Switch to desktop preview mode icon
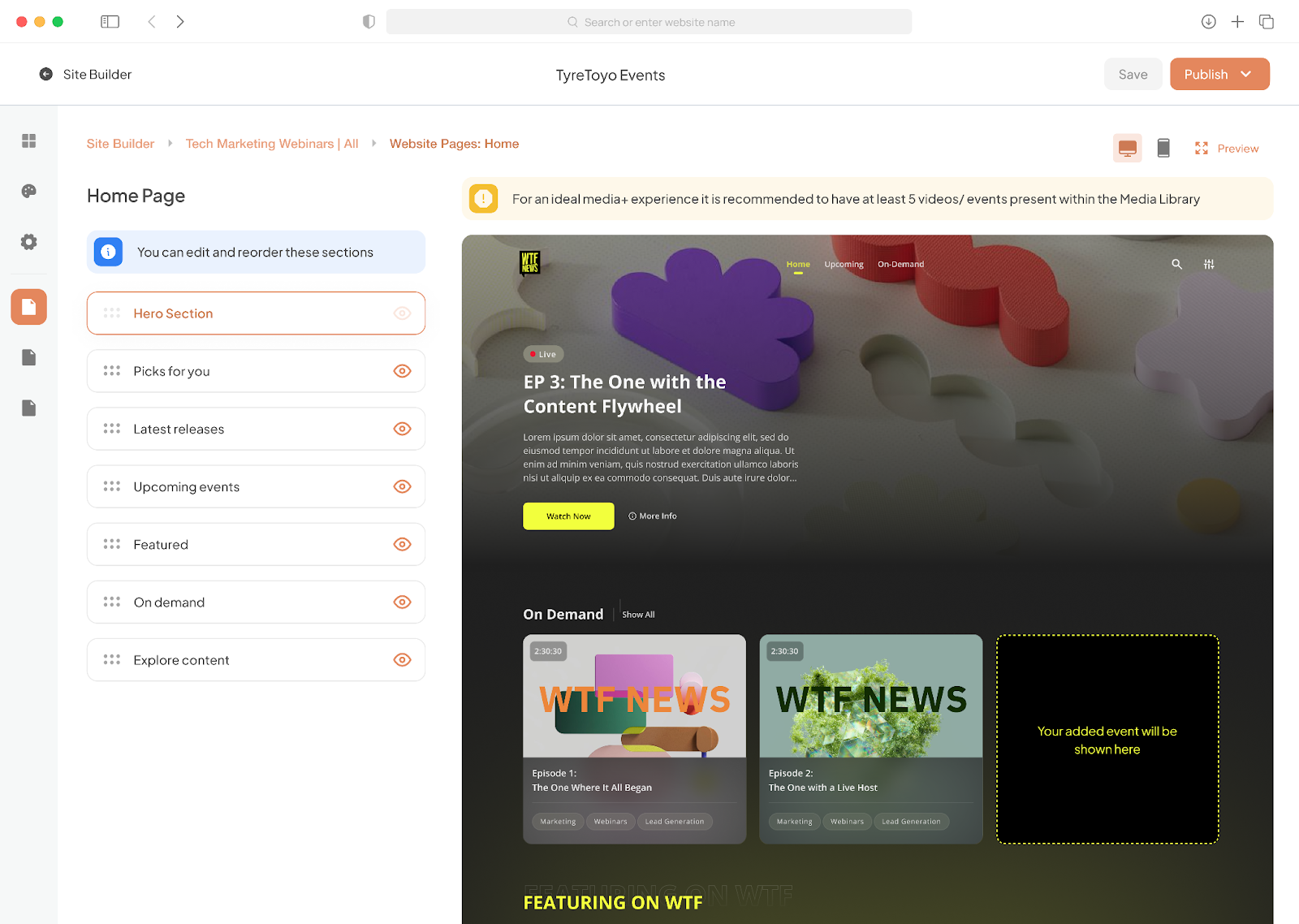The width and height of the screenshot is (1299, 924). click(1128, 148)
